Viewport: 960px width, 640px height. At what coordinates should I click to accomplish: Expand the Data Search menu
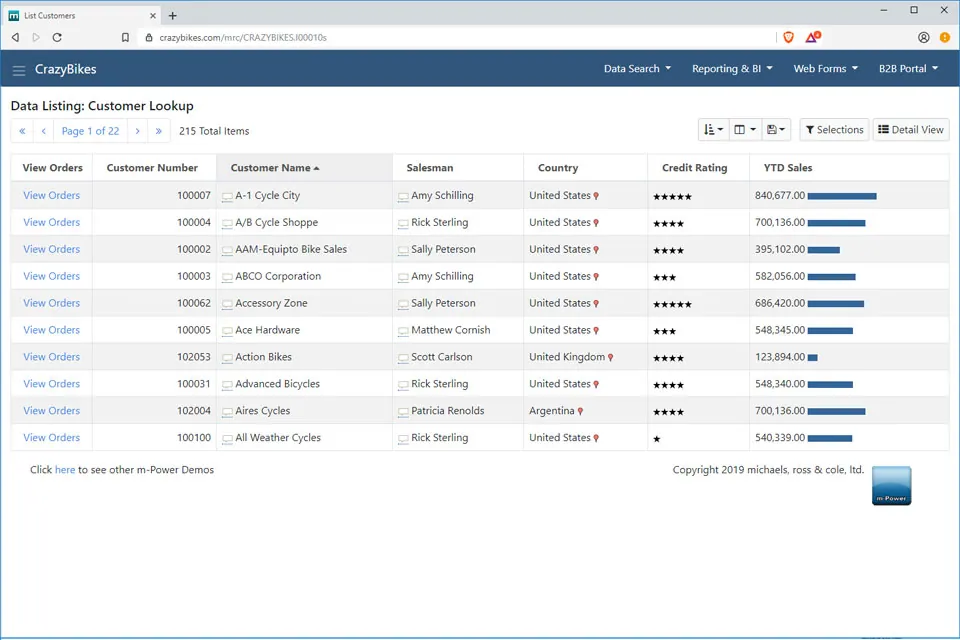tap(637, 69)
